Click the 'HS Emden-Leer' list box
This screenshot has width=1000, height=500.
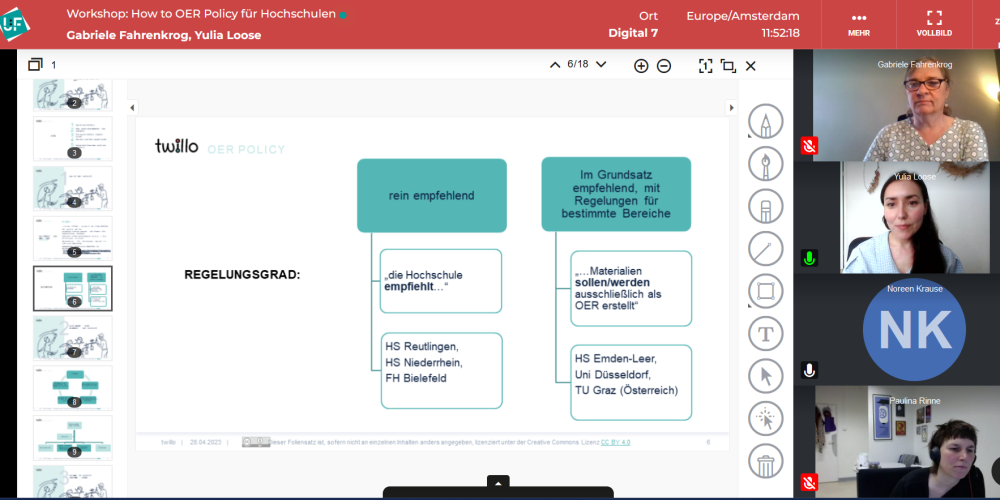[x=631, y=383]
